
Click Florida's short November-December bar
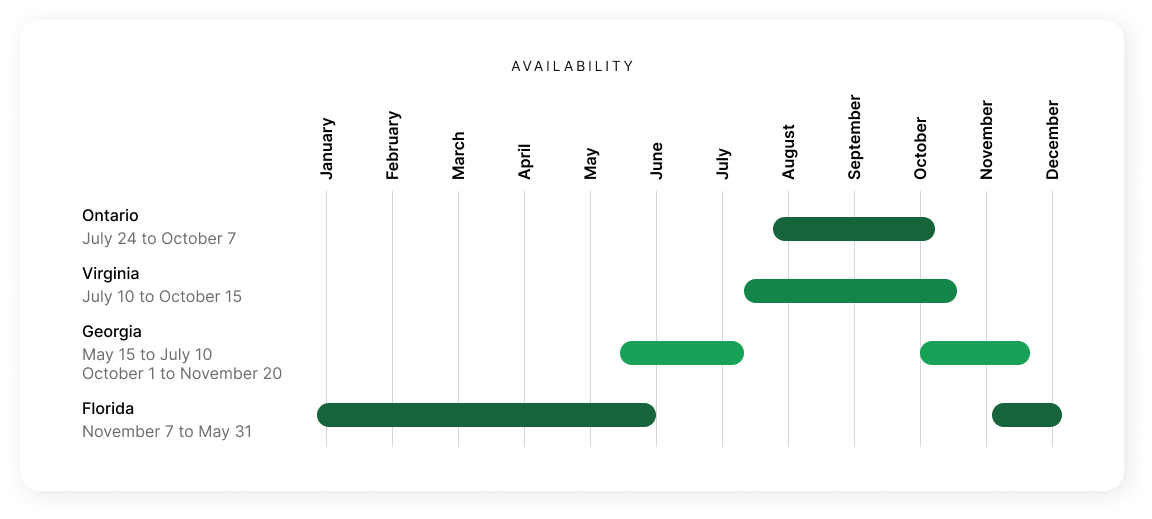(x=1026, y=415)
